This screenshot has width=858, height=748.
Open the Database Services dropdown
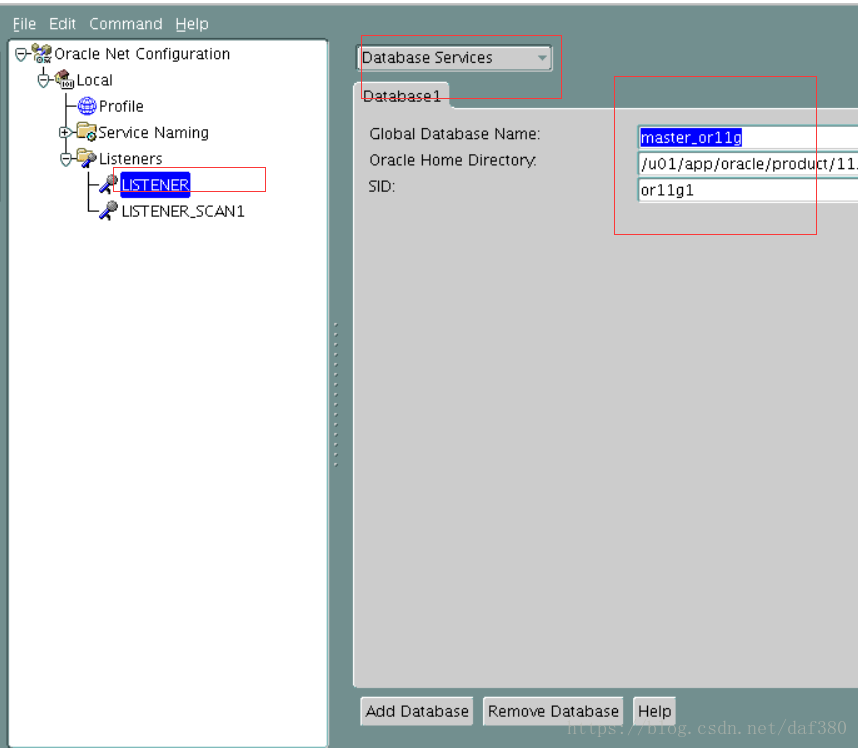pyautogui.click(x=454, y=57)
